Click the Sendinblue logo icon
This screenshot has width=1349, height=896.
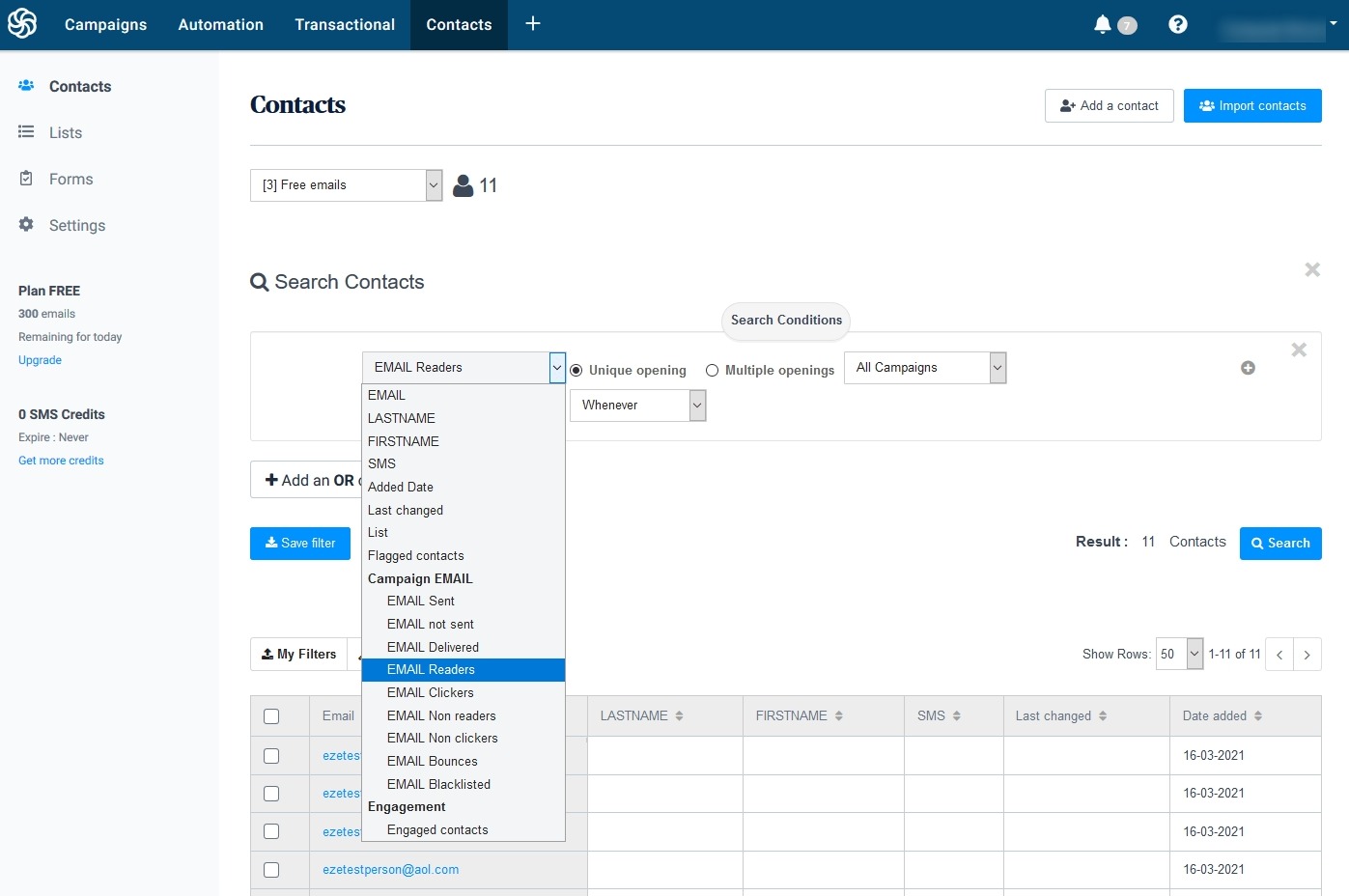click(x=22, y=24)
